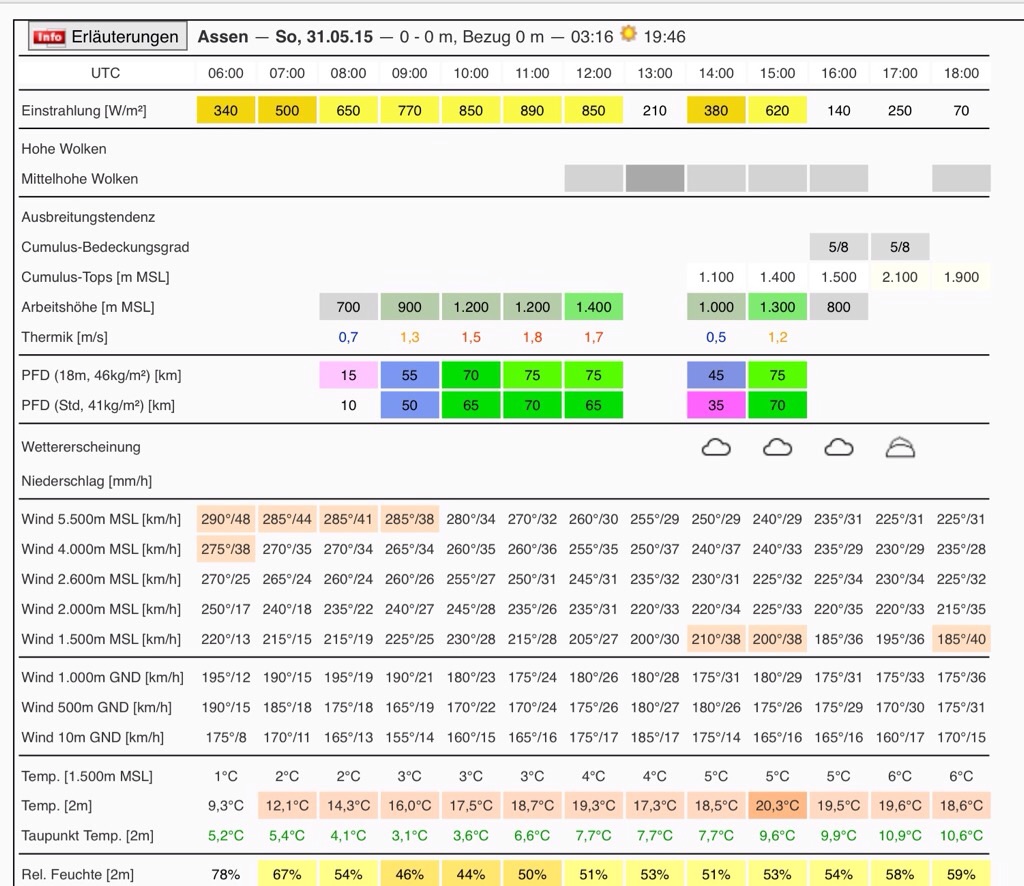Click dew point value 10,9°C
This screenshot has height=886, width=1024.
[900, 836]
